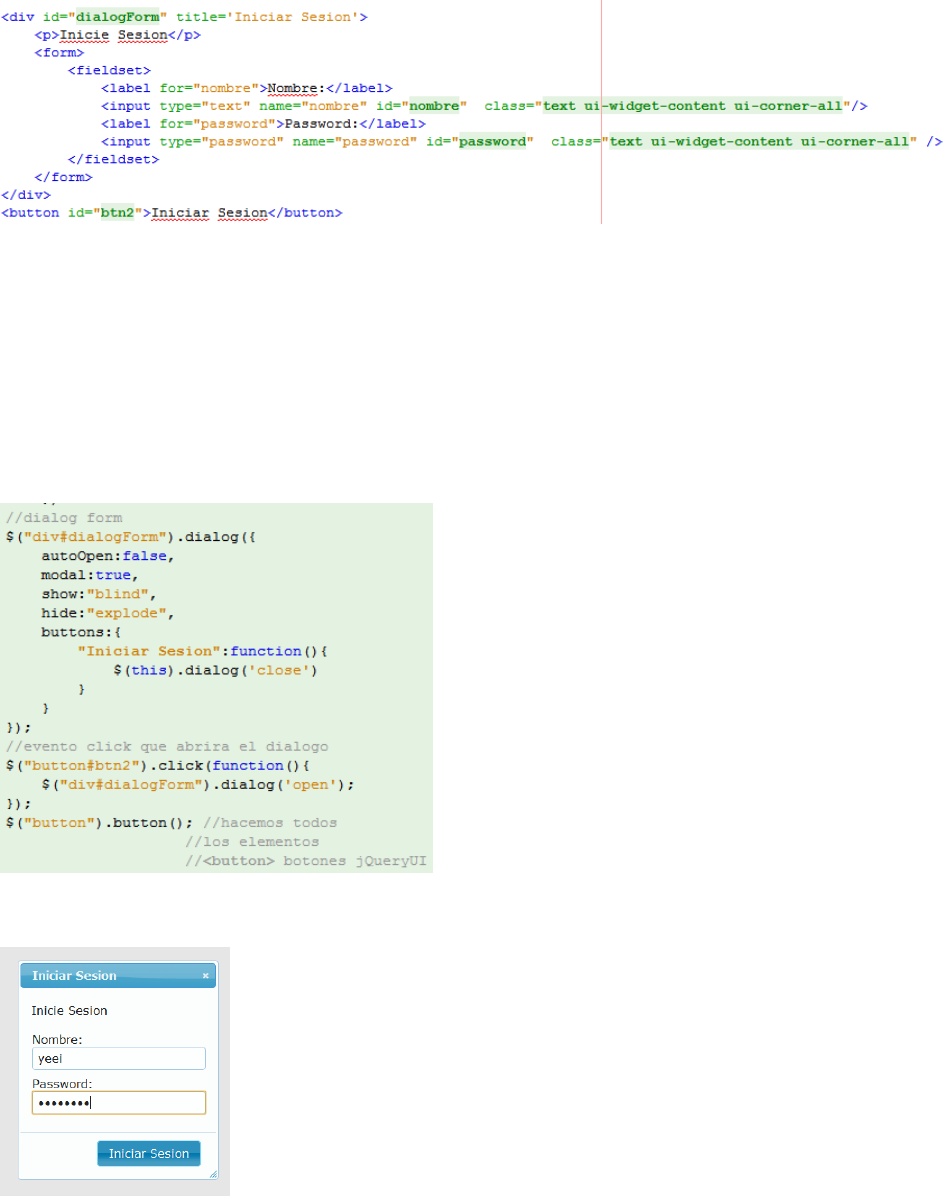The height and width of the screenshot is (1196, 952).
Task: Click the $("div#dialogForm").dialog({ code line
Action: coord(130,537)
